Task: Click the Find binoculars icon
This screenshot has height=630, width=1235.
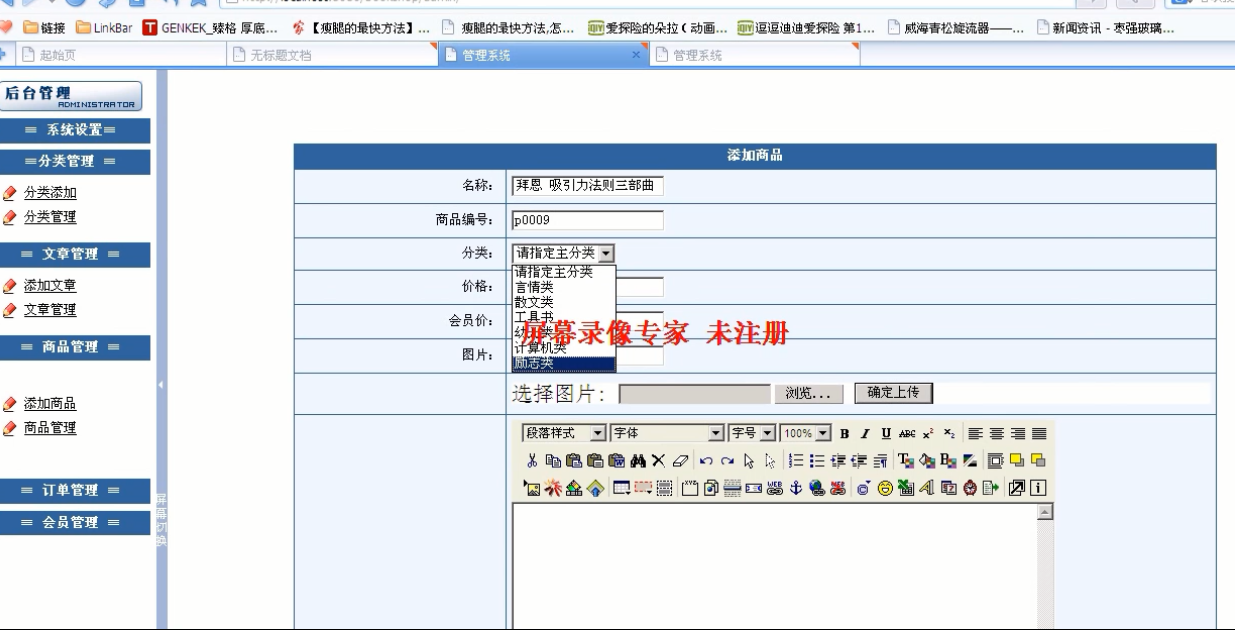Action: (638, 461)
